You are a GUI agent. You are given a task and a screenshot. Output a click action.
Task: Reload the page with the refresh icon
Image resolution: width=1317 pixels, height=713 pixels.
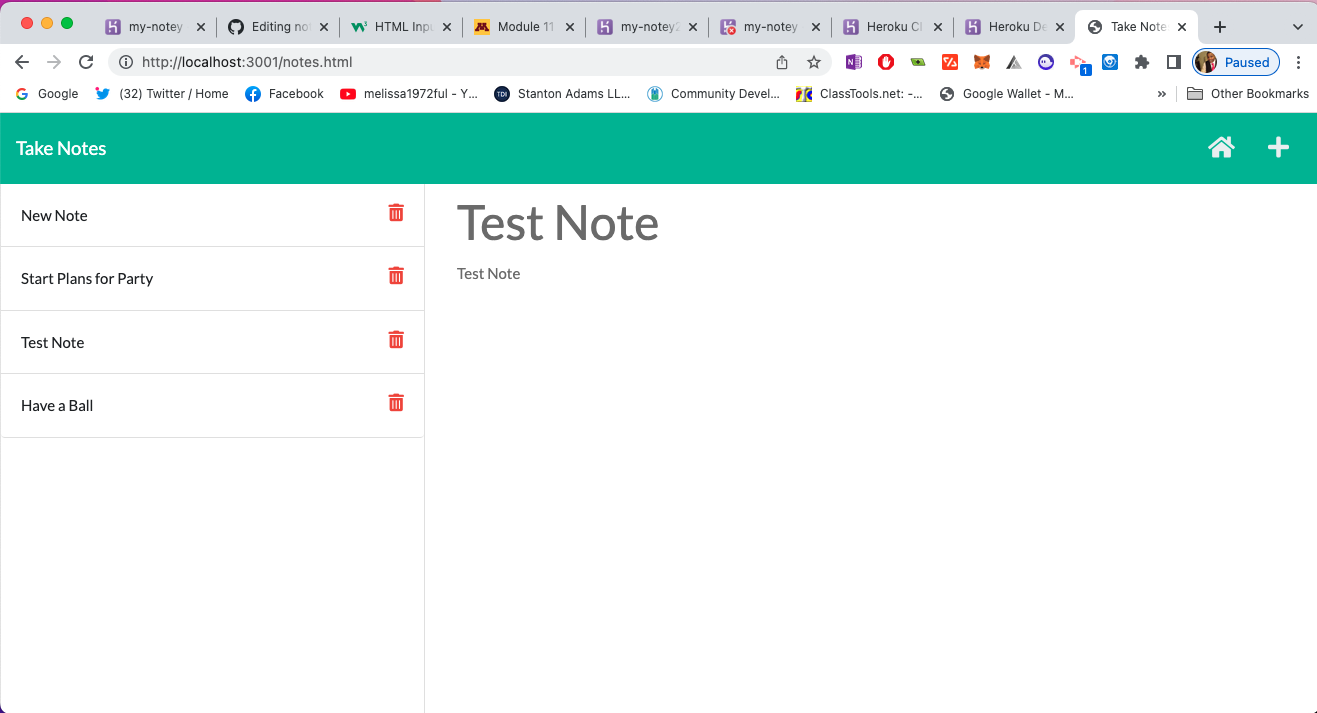point(86,61)
